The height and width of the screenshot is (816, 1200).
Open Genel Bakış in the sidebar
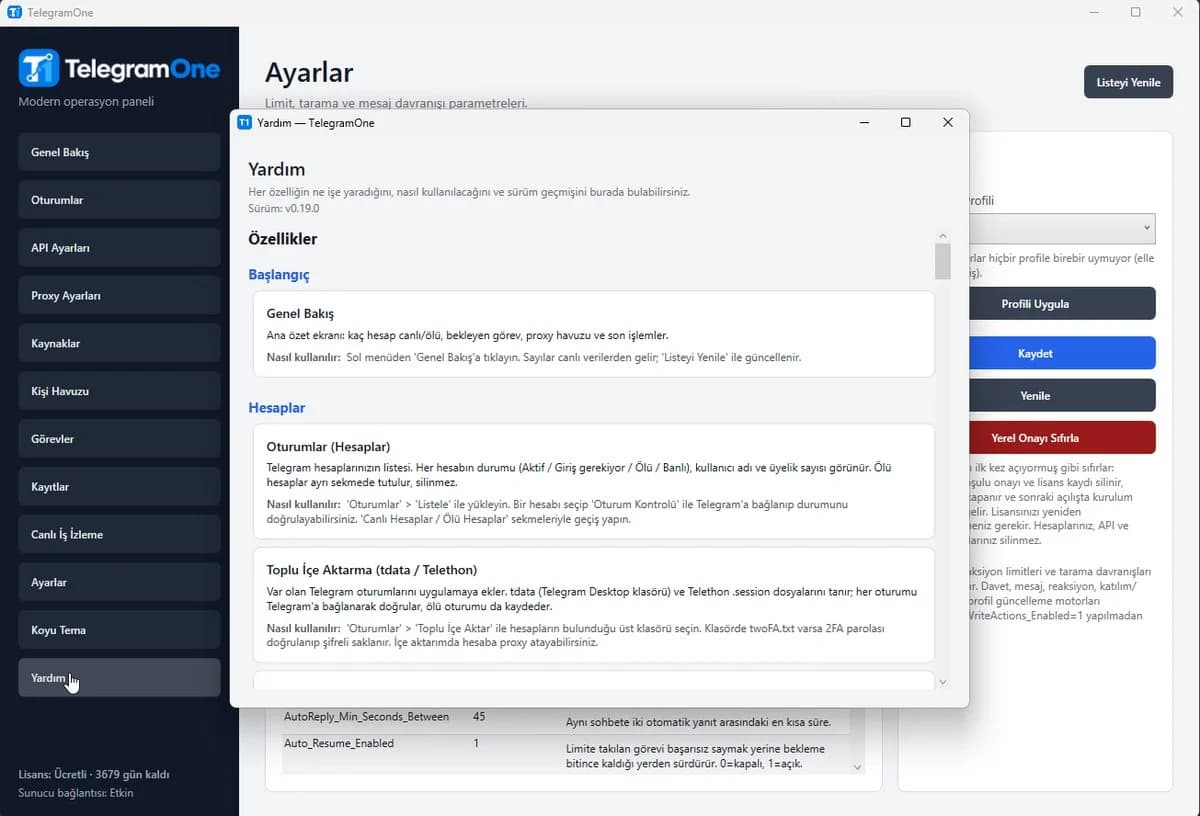[119, 152]
